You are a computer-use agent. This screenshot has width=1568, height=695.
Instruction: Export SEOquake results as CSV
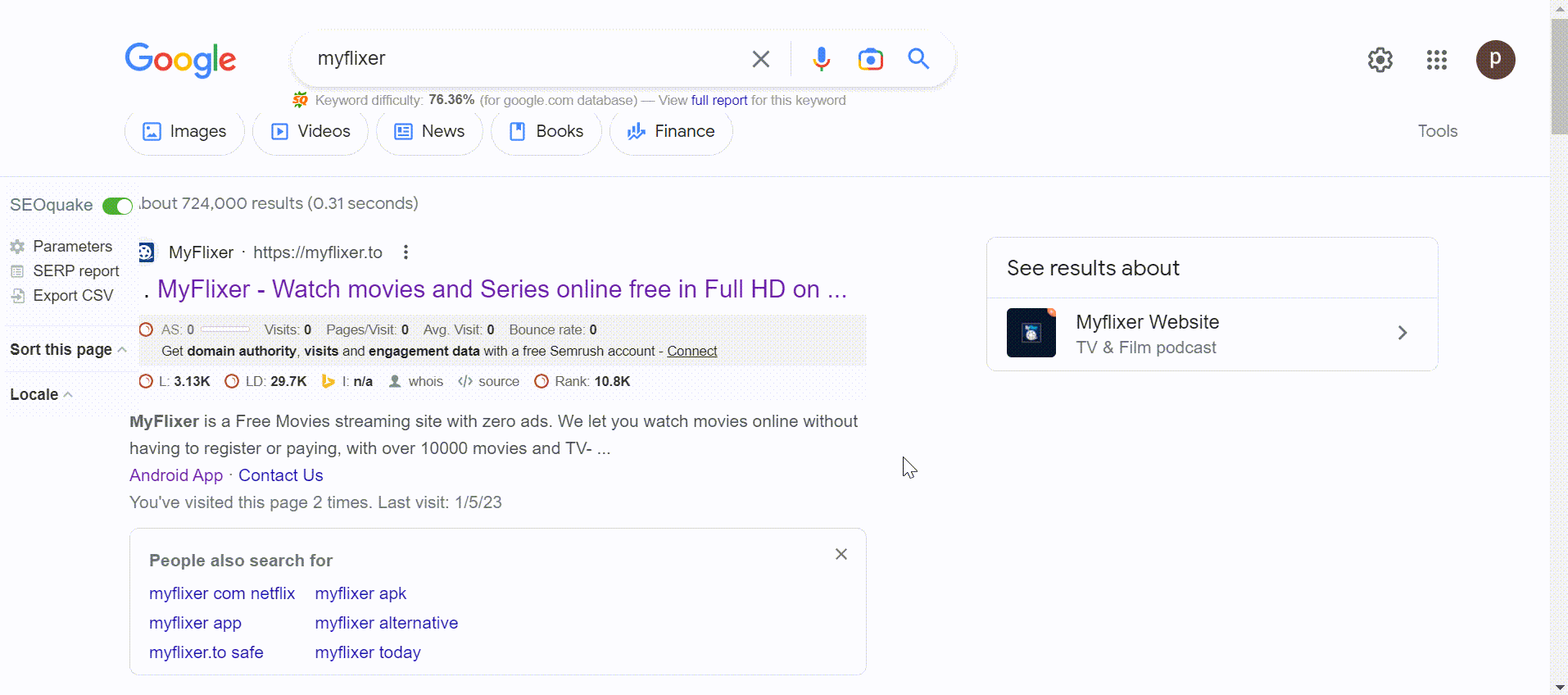click(x=62, y=295)
